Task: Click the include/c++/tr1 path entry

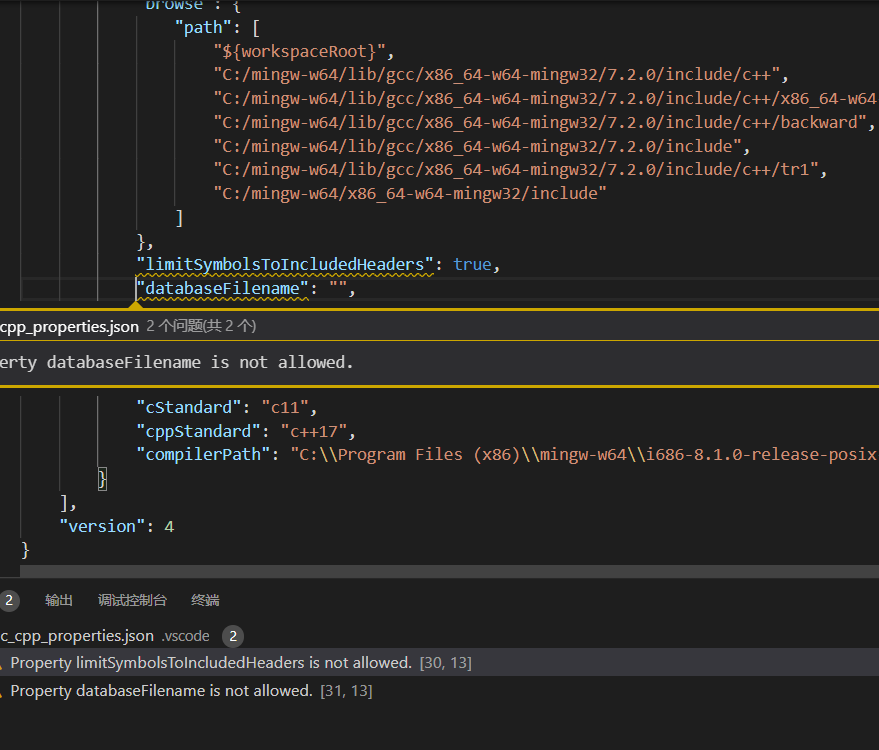Action: coord(516,169)
